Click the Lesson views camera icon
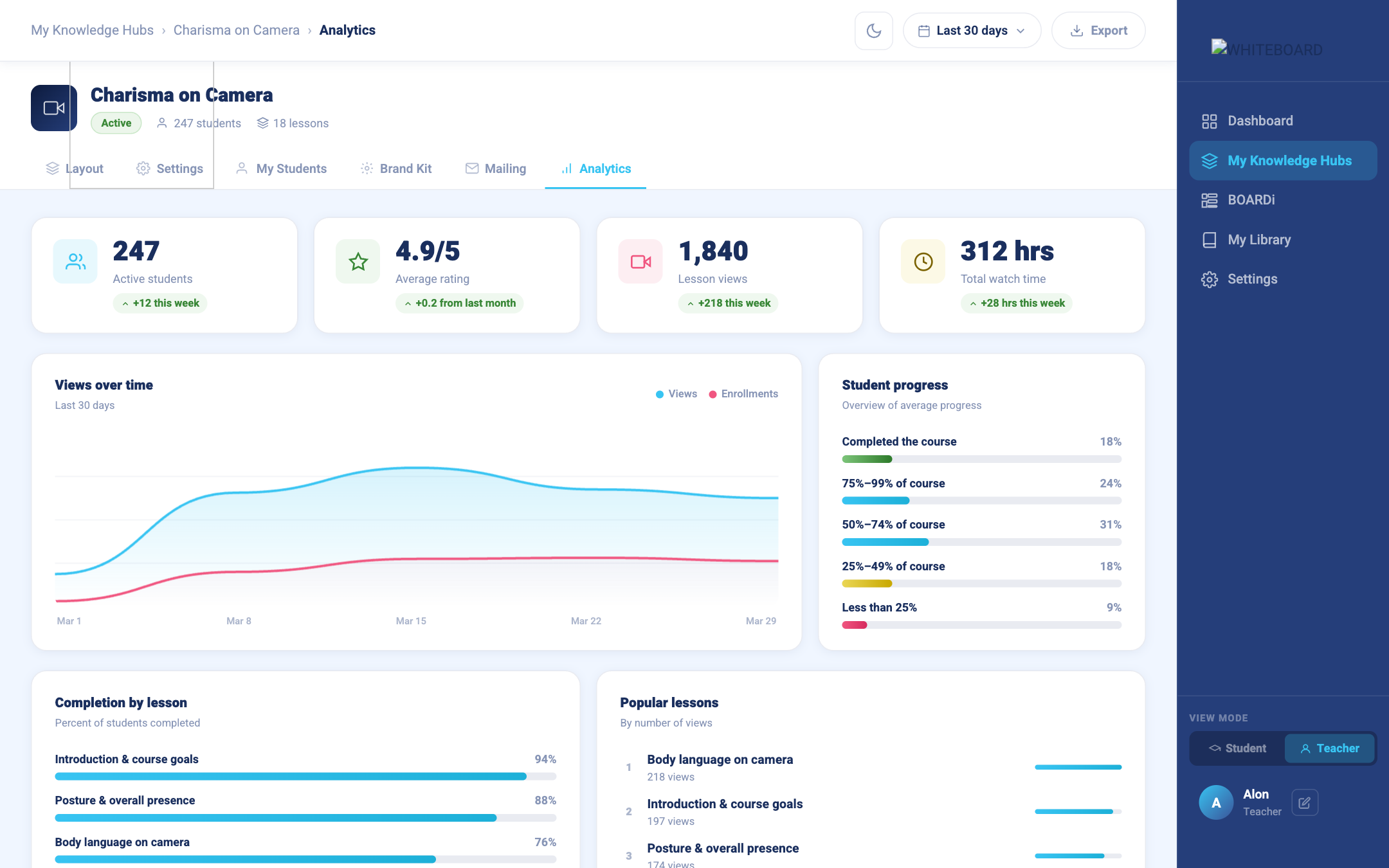This screenshot has height=868, width=1389. tap(640, 262)
